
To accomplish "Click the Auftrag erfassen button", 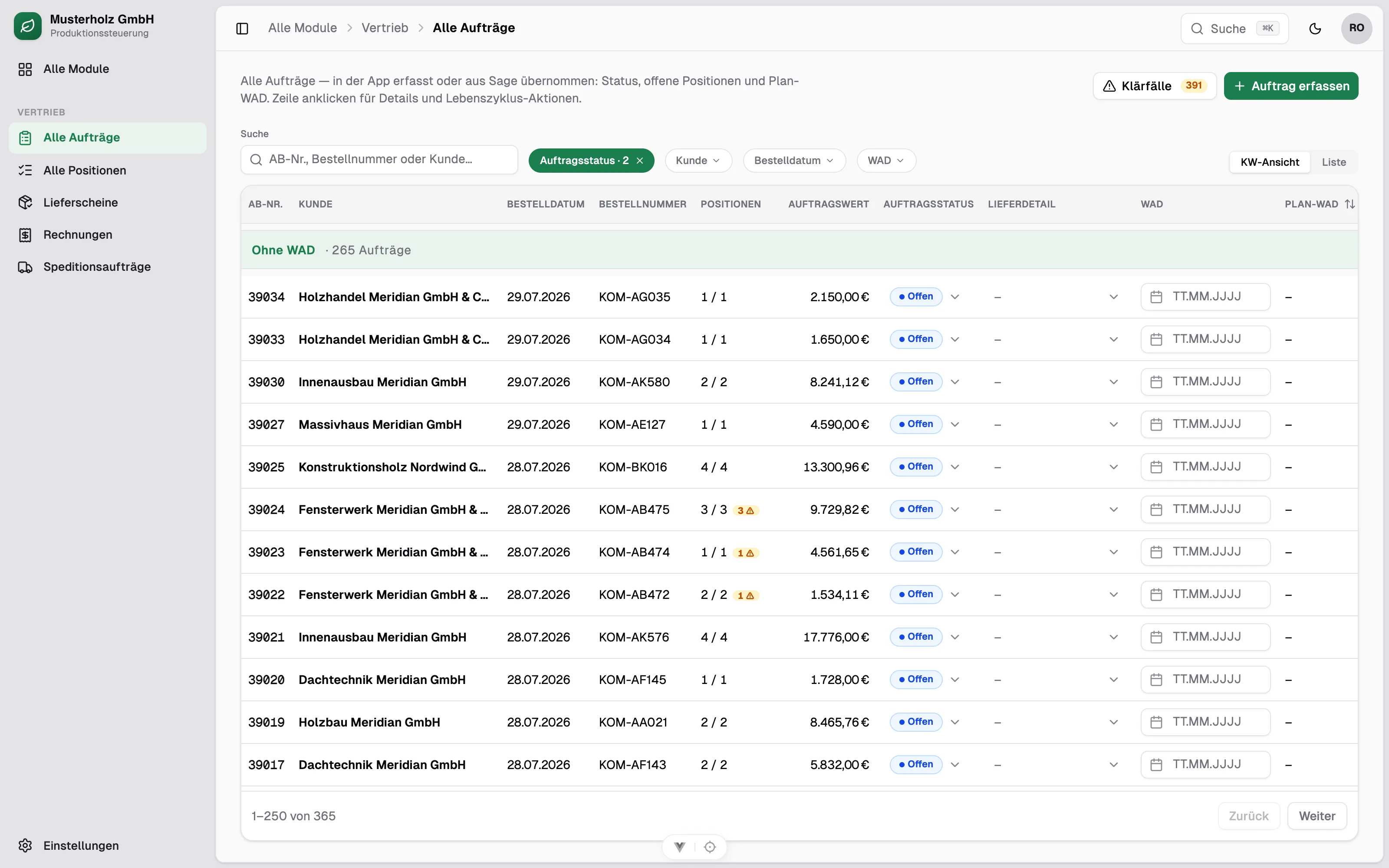I will (x=1291, y=86).
